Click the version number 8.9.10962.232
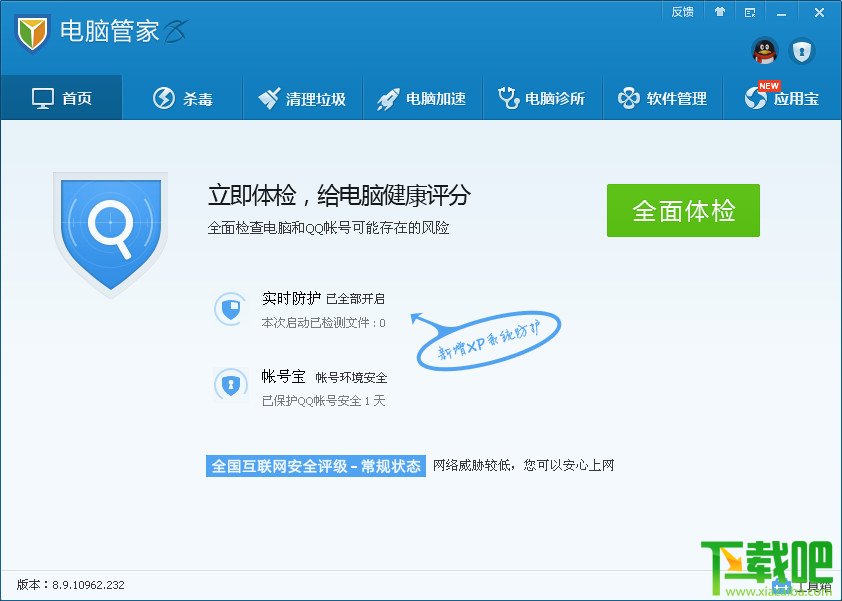842x601 pixels. 89,585
